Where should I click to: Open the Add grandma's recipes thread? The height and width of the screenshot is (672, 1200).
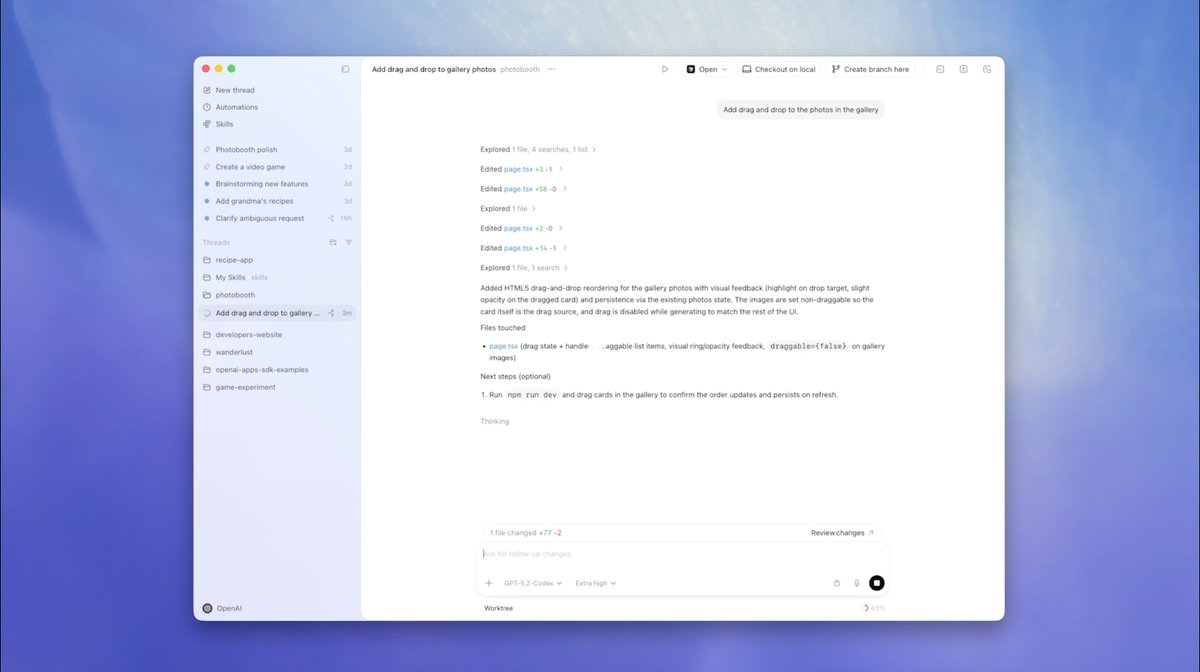tap(277, 201)
